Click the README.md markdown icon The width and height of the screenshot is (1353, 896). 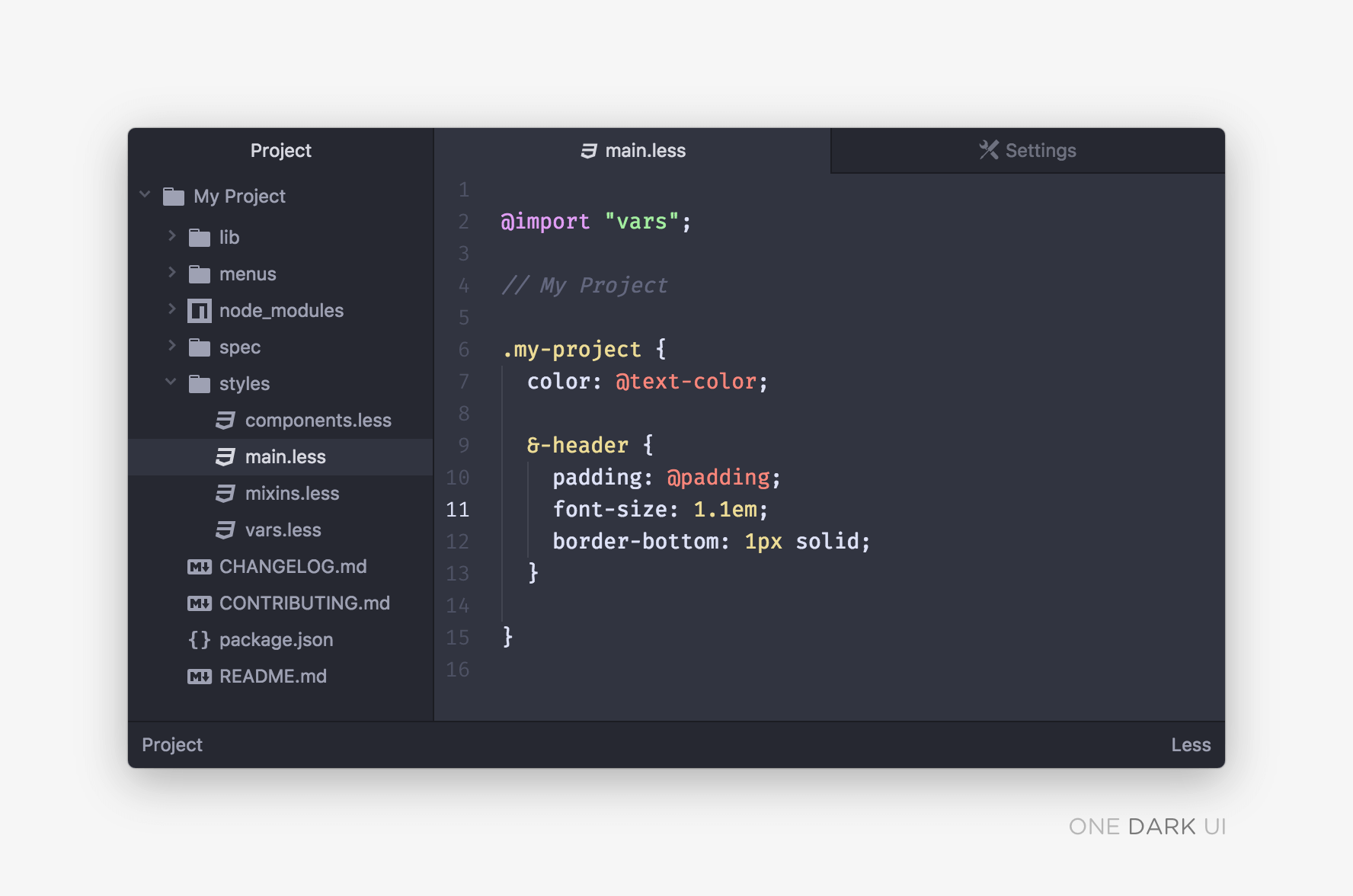(200, 677)
